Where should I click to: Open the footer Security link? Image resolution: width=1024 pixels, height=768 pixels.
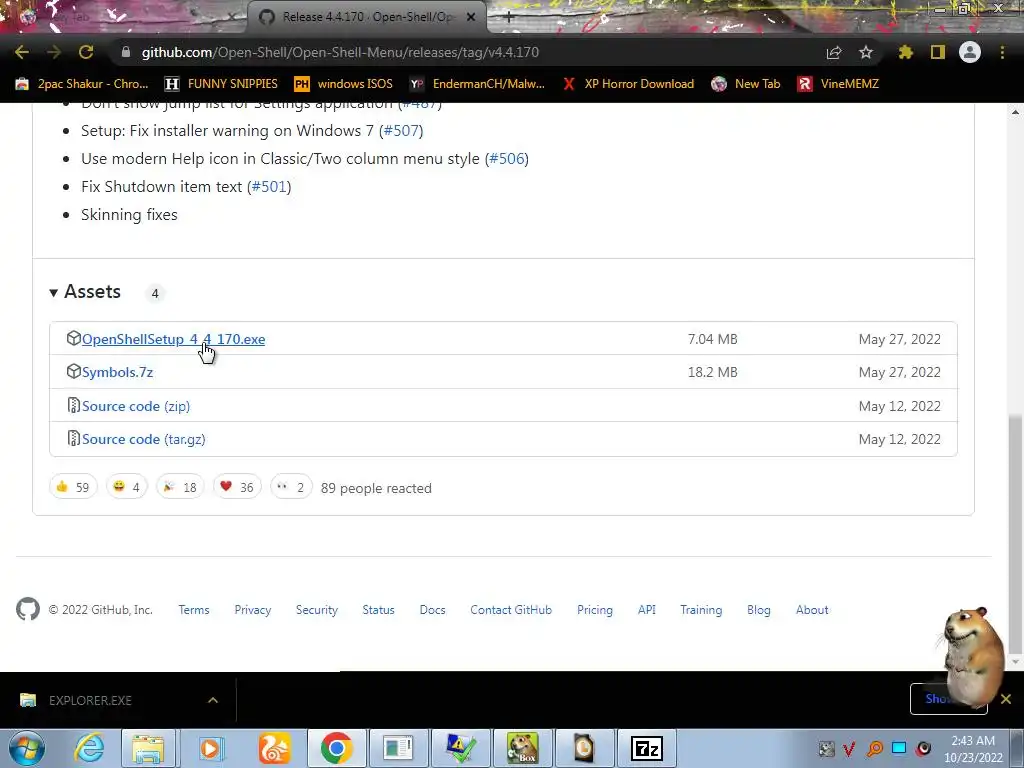317,610
